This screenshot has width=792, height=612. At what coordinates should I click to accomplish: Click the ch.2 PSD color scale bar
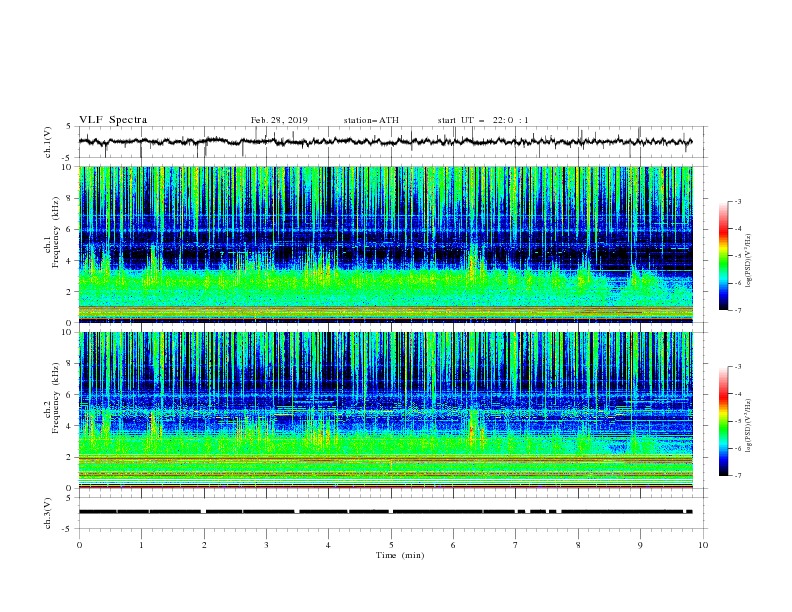point(723,421)
